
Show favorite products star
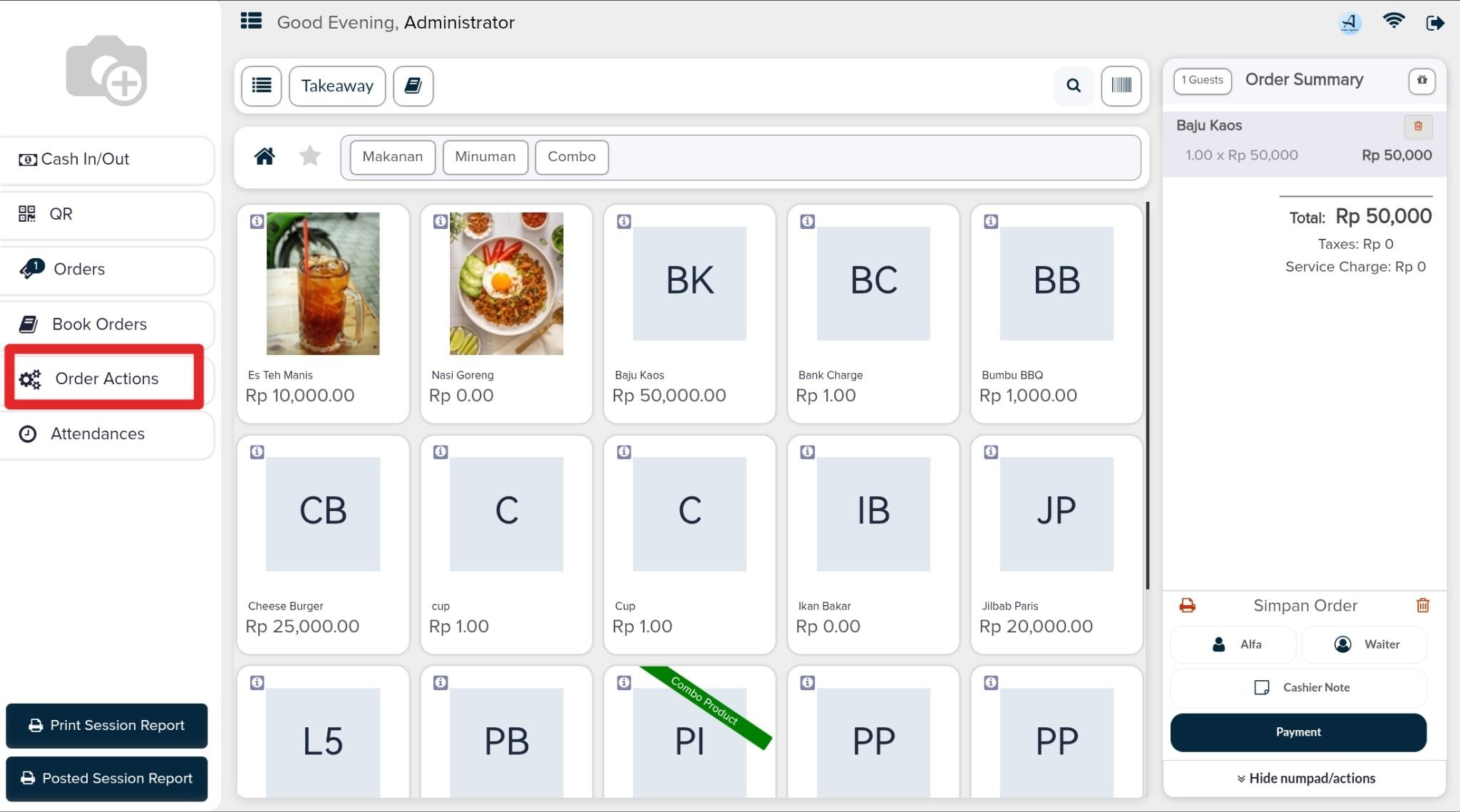tap(310, 156)
